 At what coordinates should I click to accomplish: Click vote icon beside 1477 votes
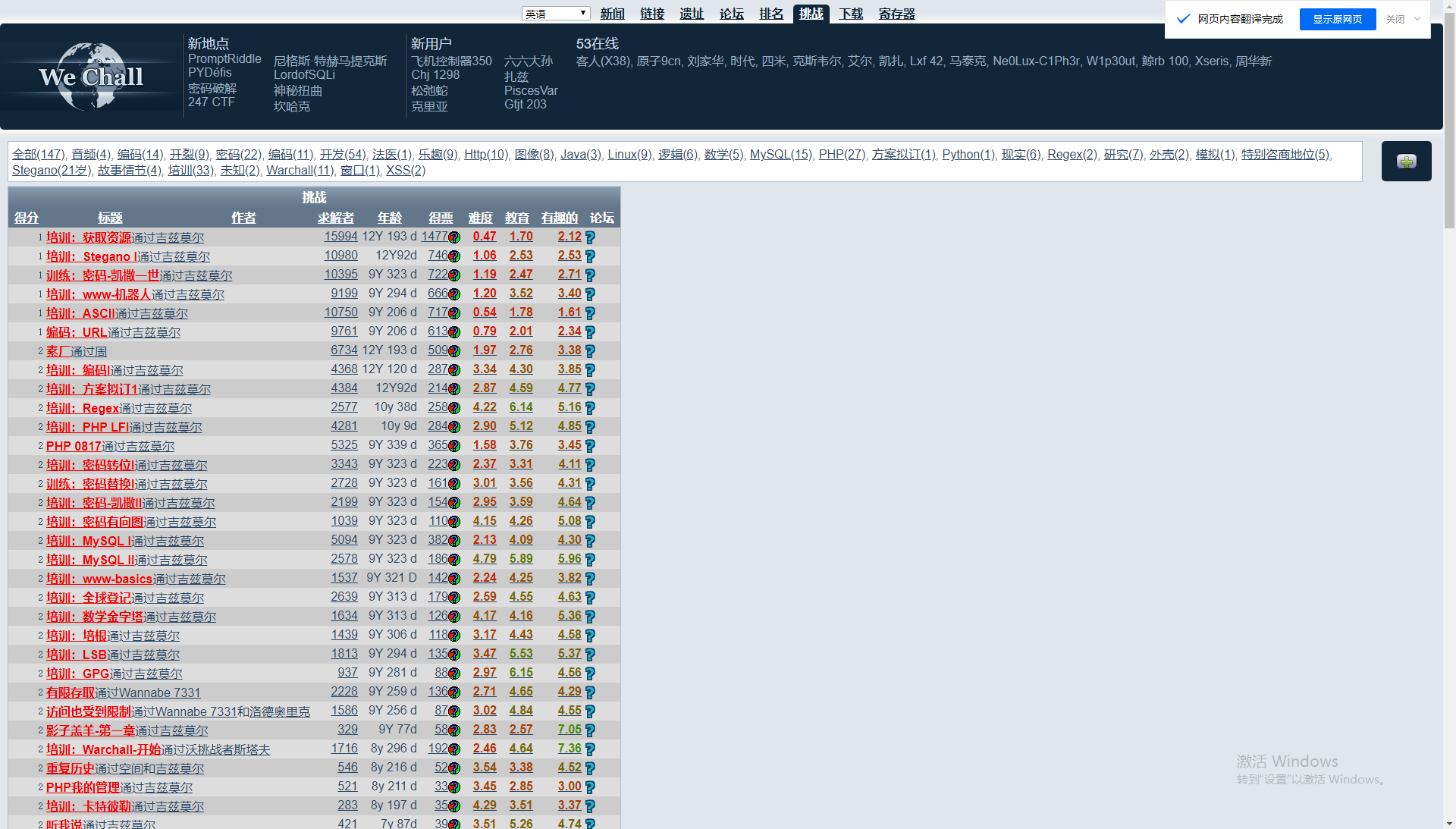454,237
